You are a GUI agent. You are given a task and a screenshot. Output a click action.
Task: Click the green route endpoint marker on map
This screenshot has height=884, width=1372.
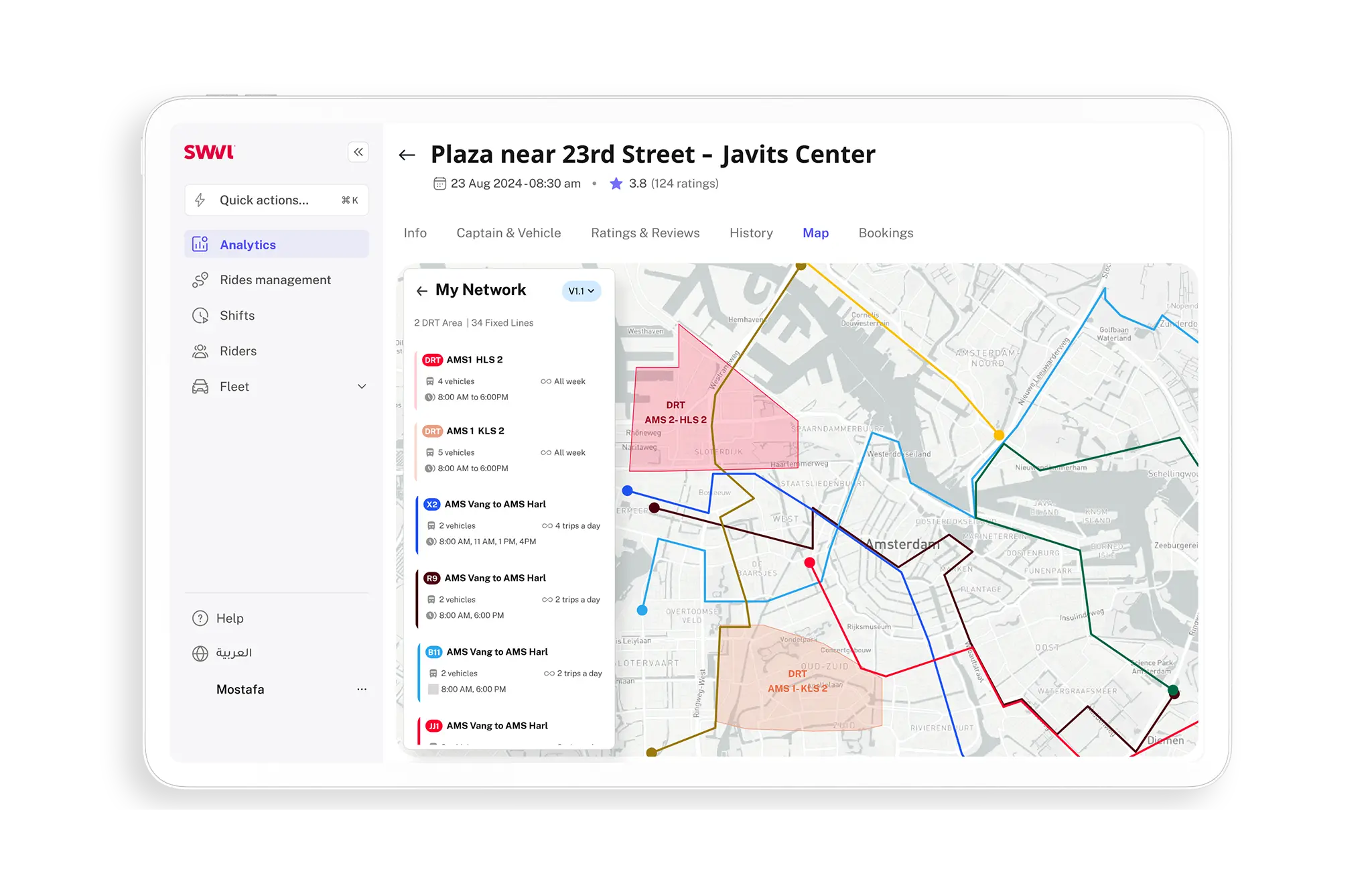[x=1172, y=689]
